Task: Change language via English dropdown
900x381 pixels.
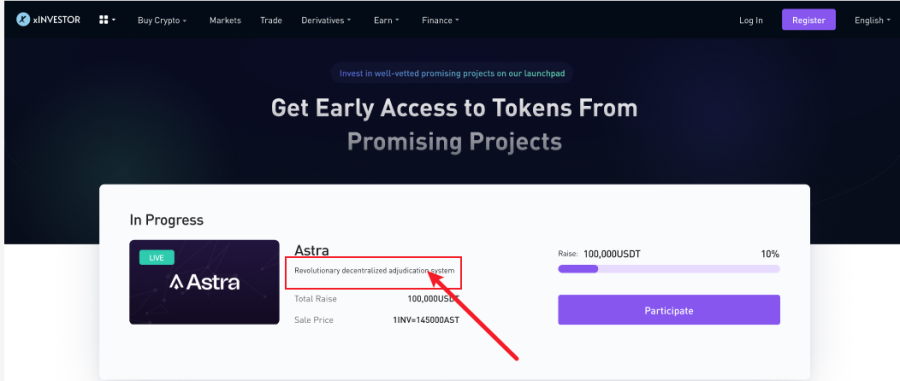Action: point(872,20)
